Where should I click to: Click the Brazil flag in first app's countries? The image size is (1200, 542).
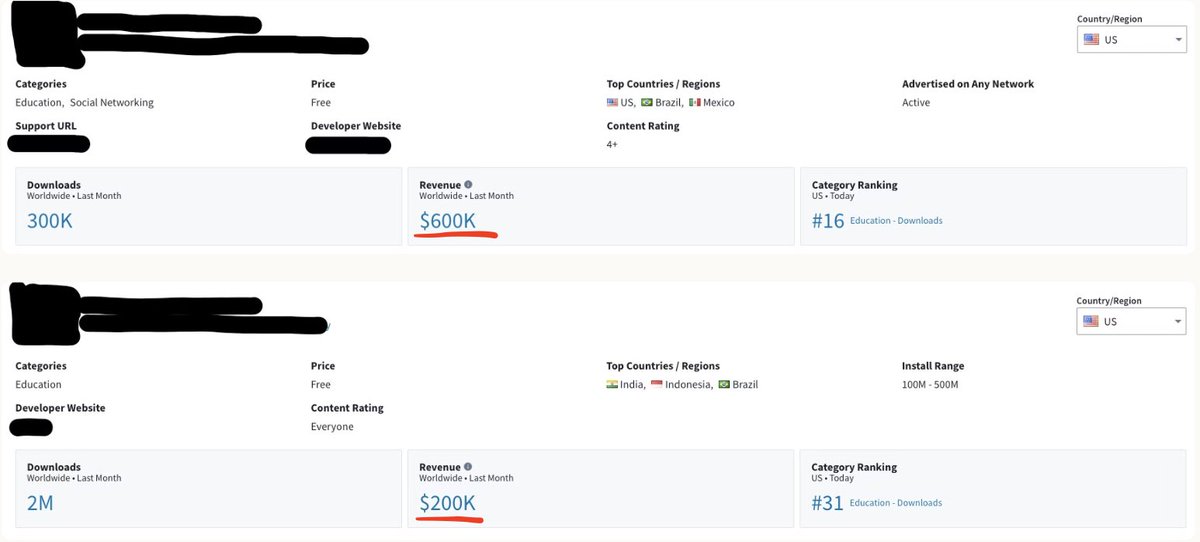coord(647,102)
